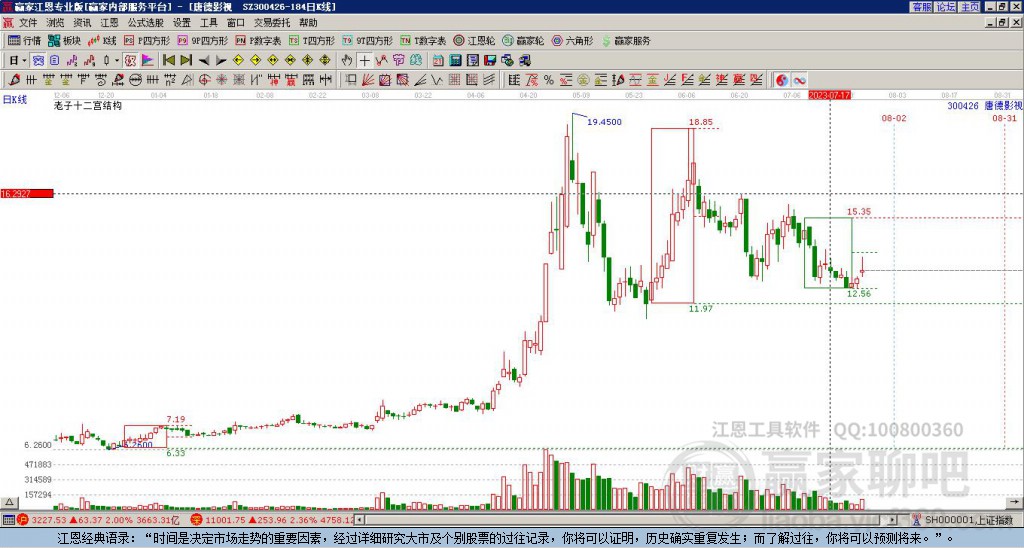Open the 交易委托 menu
Image resolution: width=1024 pixels, height=548 pixels.
pyautogui.click(x=272, y=23)
